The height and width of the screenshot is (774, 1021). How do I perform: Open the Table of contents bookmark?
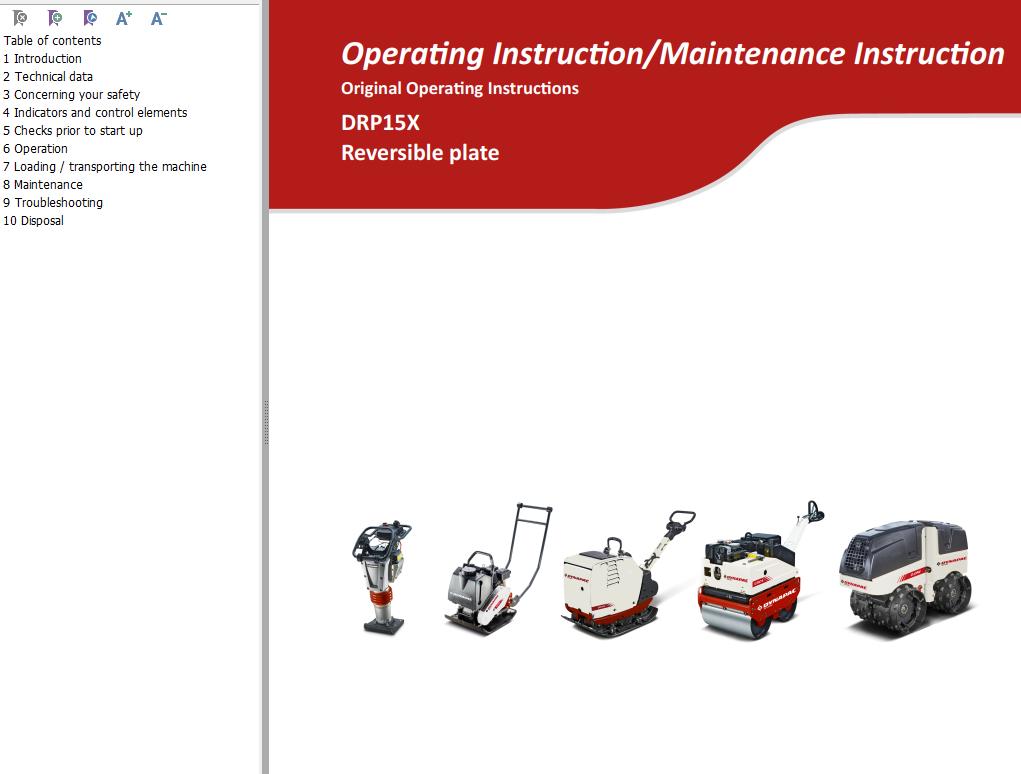[53, 40]
